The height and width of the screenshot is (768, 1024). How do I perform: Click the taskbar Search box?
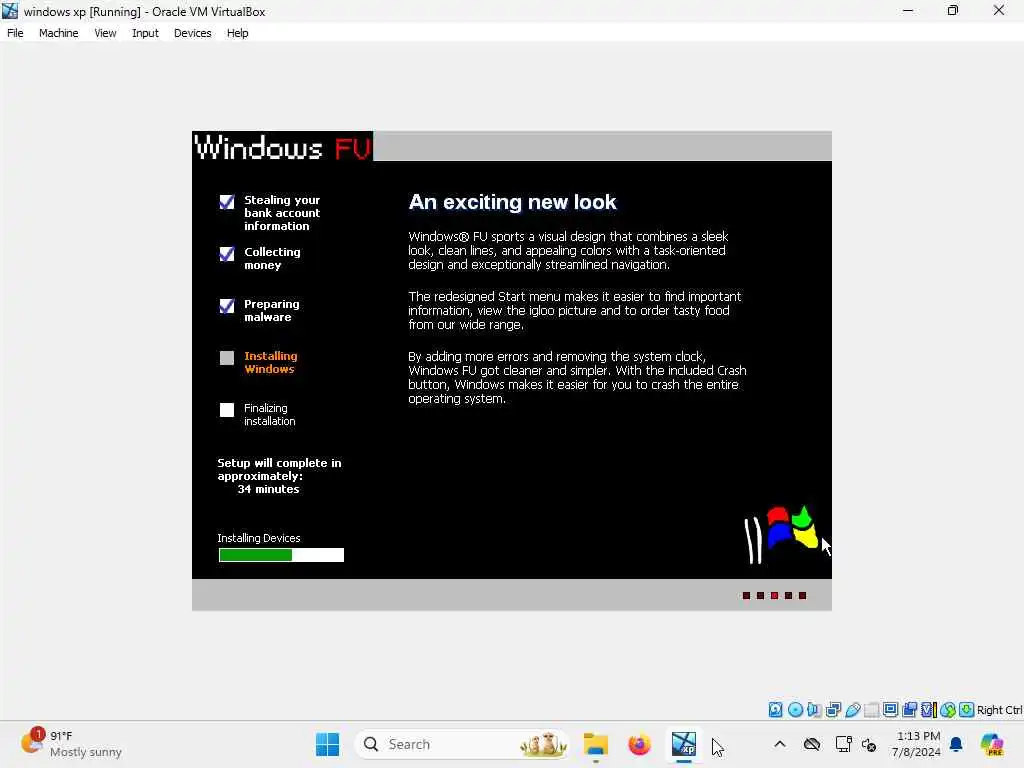(461, 744)
